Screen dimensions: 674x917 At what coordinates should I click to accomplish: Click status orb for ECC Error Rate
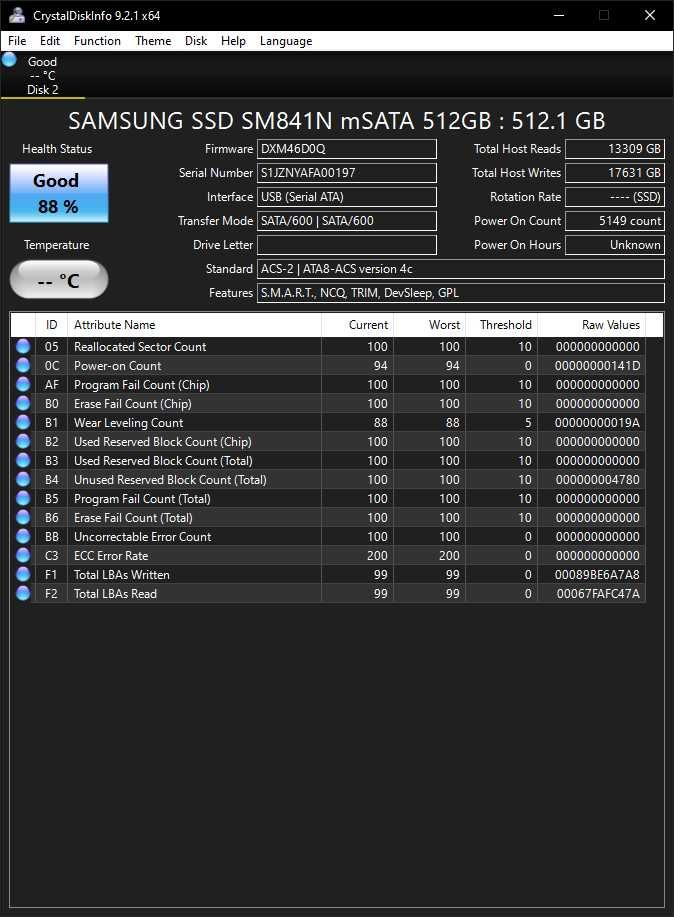point(23,556)
